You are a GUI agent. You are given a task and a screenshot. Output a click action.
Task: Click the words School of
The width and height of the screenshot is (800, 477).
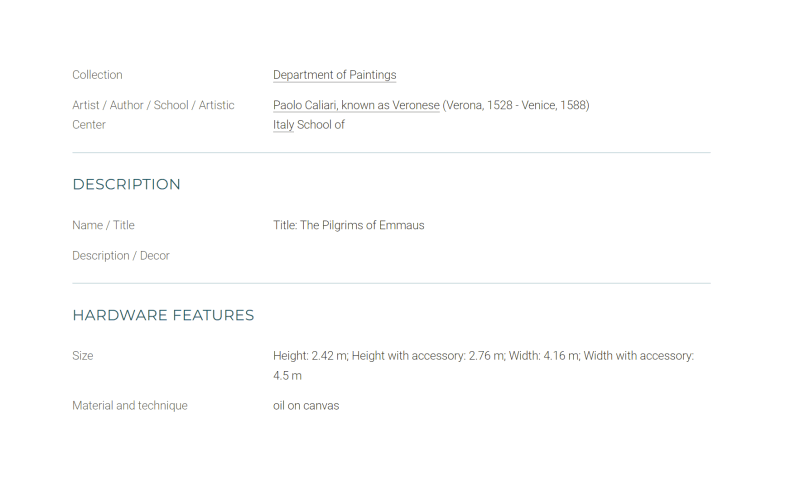[x=321, y=125]
